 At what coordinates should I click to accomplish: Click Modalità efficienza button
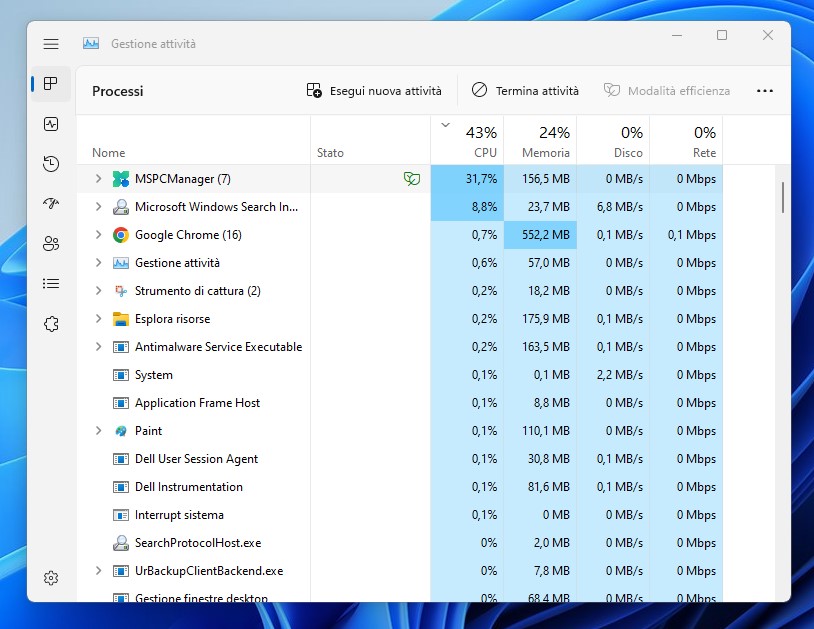(667, 91)
